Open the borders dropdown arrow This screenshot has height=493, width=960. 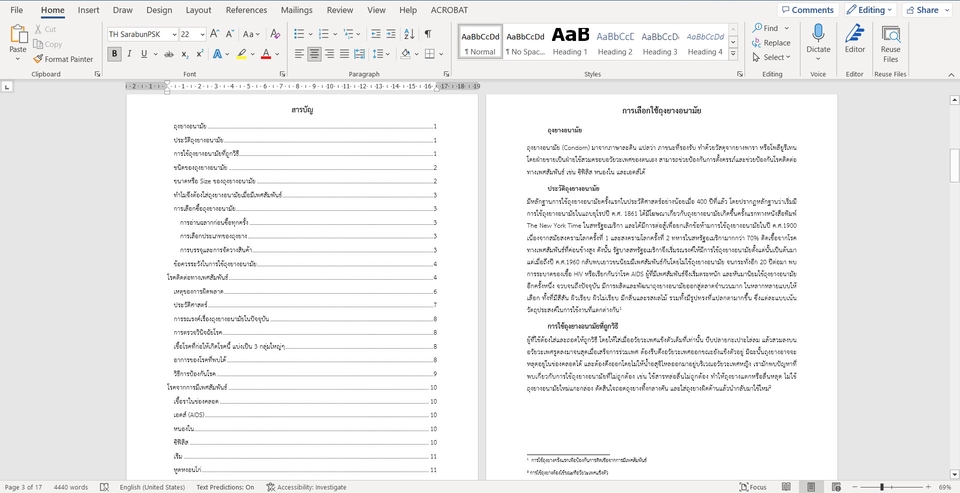442,55
